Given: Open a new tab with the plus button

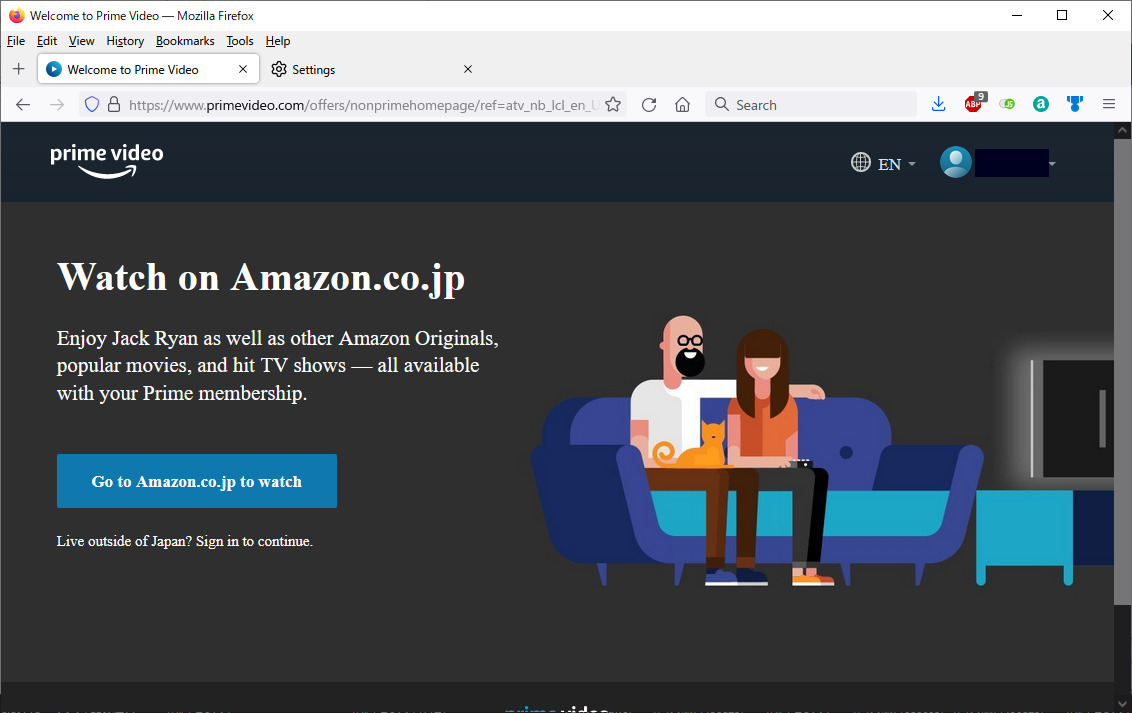Looking at the screenshot, I should point(19,69).
